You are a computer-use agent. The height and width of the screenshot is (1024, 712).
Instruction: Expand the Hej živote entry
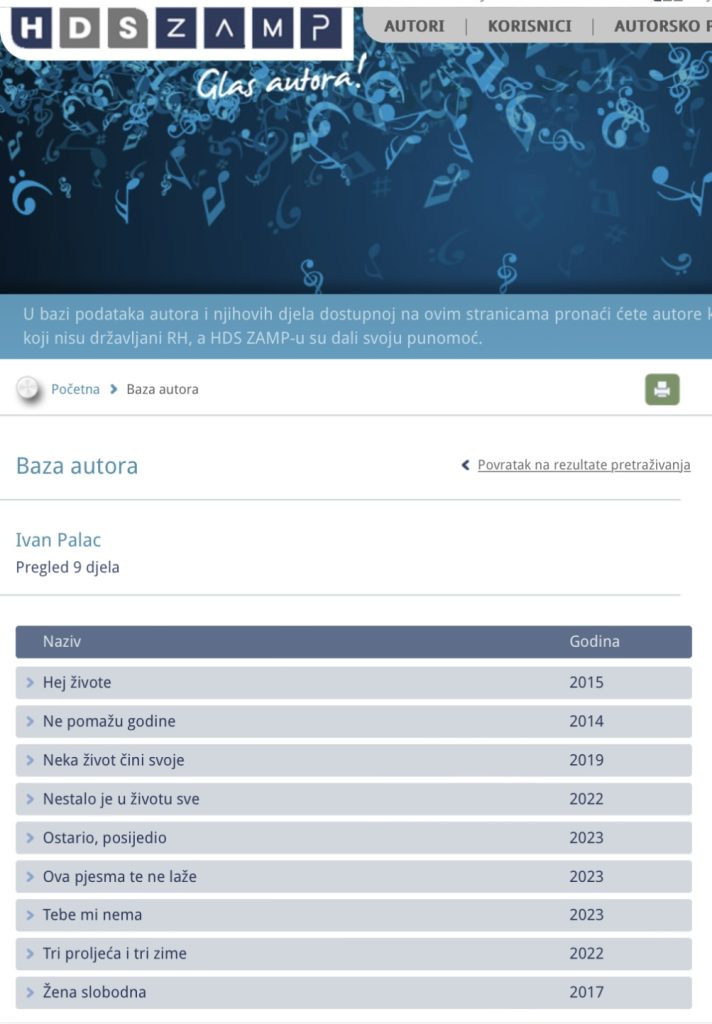(x=353, y=682)
